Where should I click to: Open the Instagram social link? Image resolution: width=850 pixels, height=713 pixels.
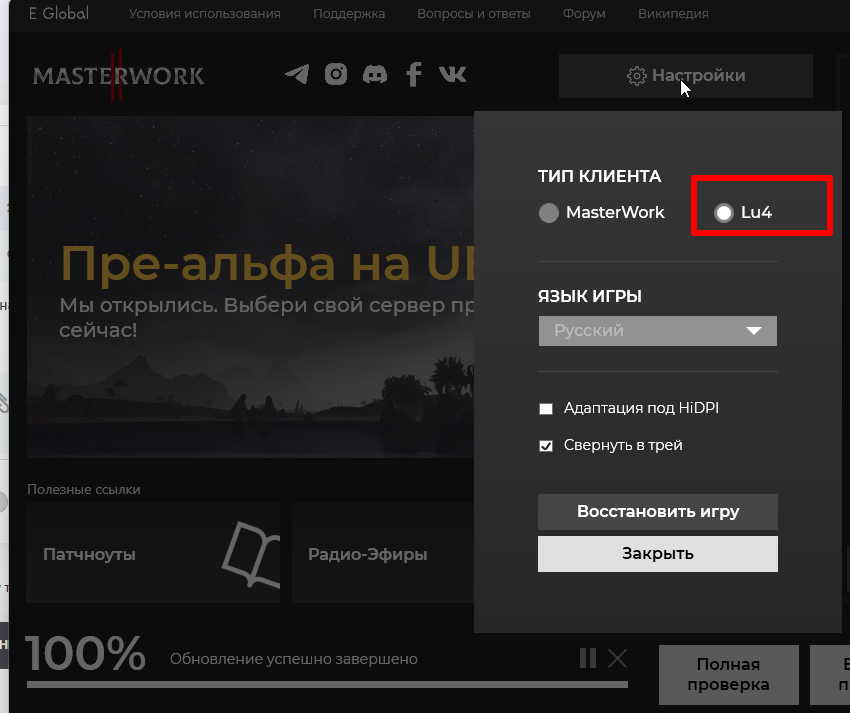point(336,74)
